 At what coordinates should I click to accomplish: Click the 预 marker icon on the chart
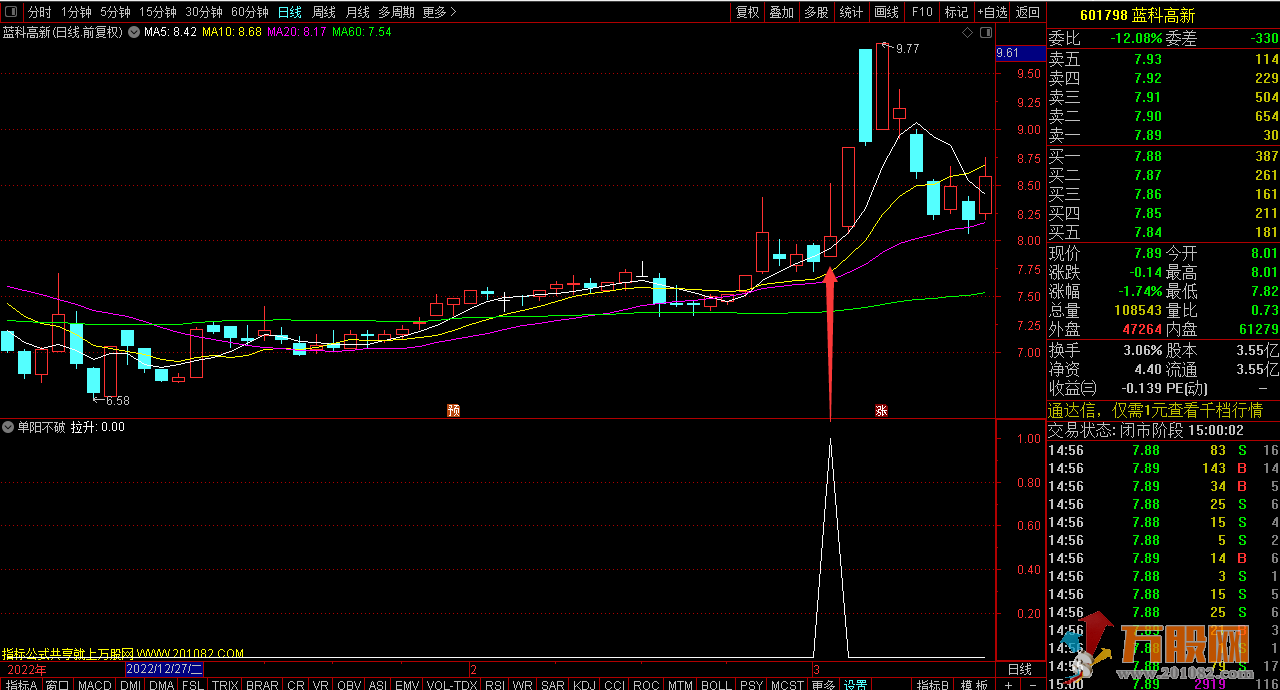[453, 410]
